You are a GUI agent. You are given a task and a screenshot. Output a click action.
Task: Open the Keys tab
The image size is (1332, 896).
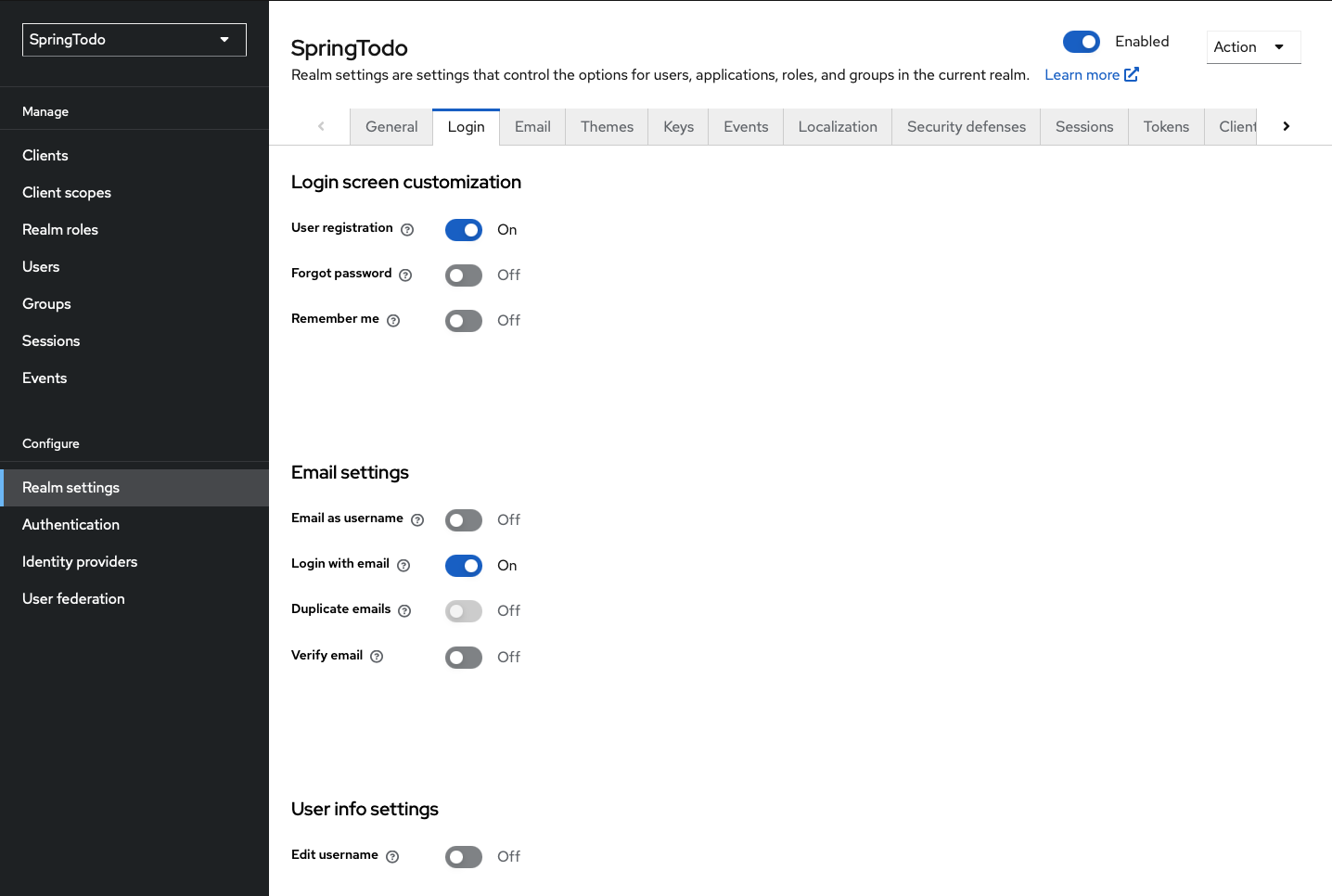(678, 127)
